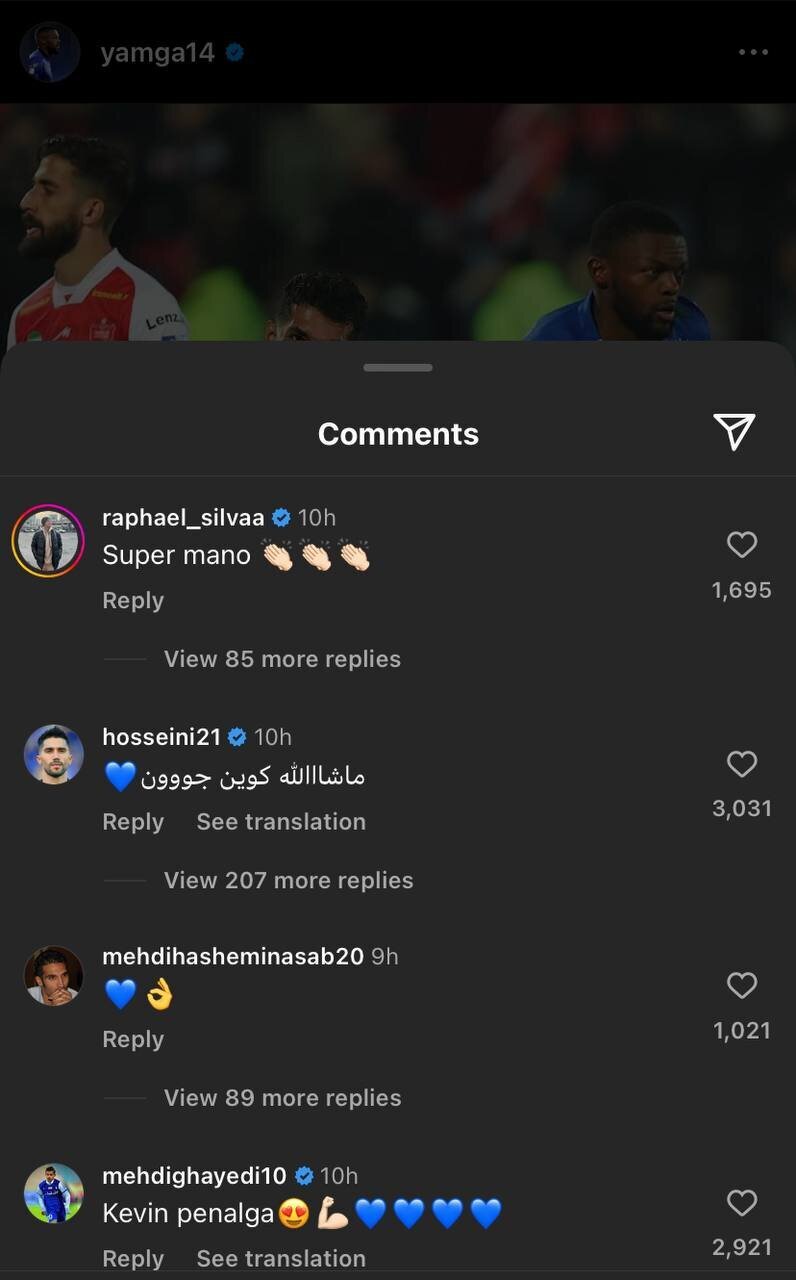
Task: Like hosseini21's comment with the heart icon
Action: [741, 764]
